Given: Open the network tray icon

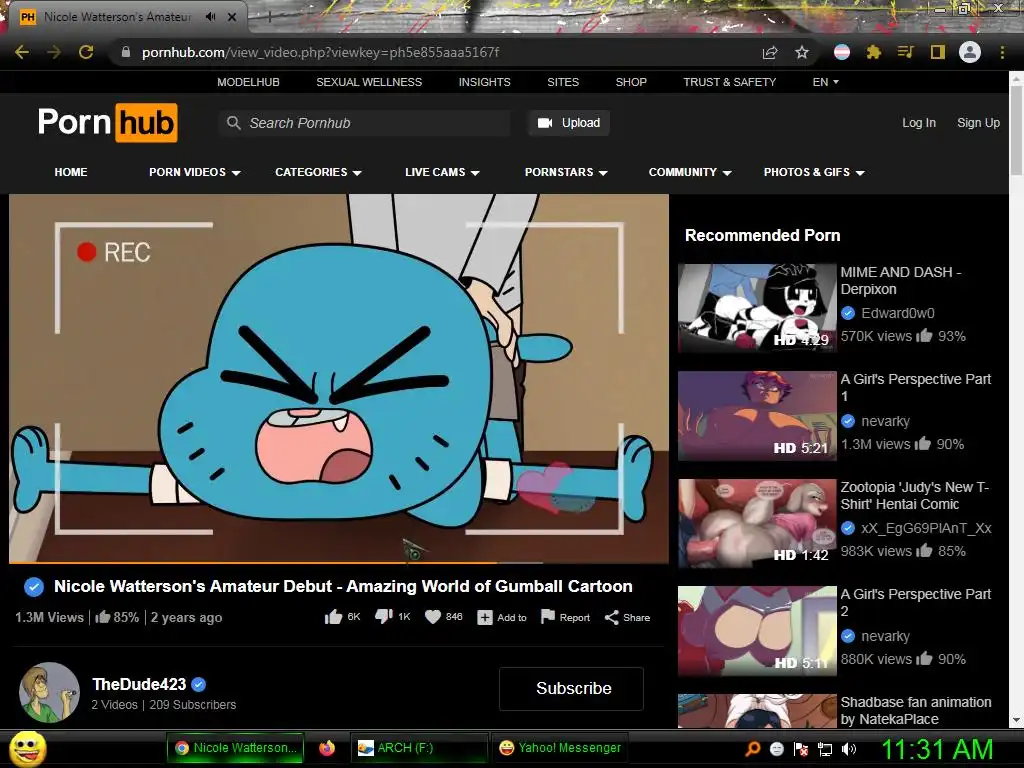Looking at the screenshot, I should 825,749.
